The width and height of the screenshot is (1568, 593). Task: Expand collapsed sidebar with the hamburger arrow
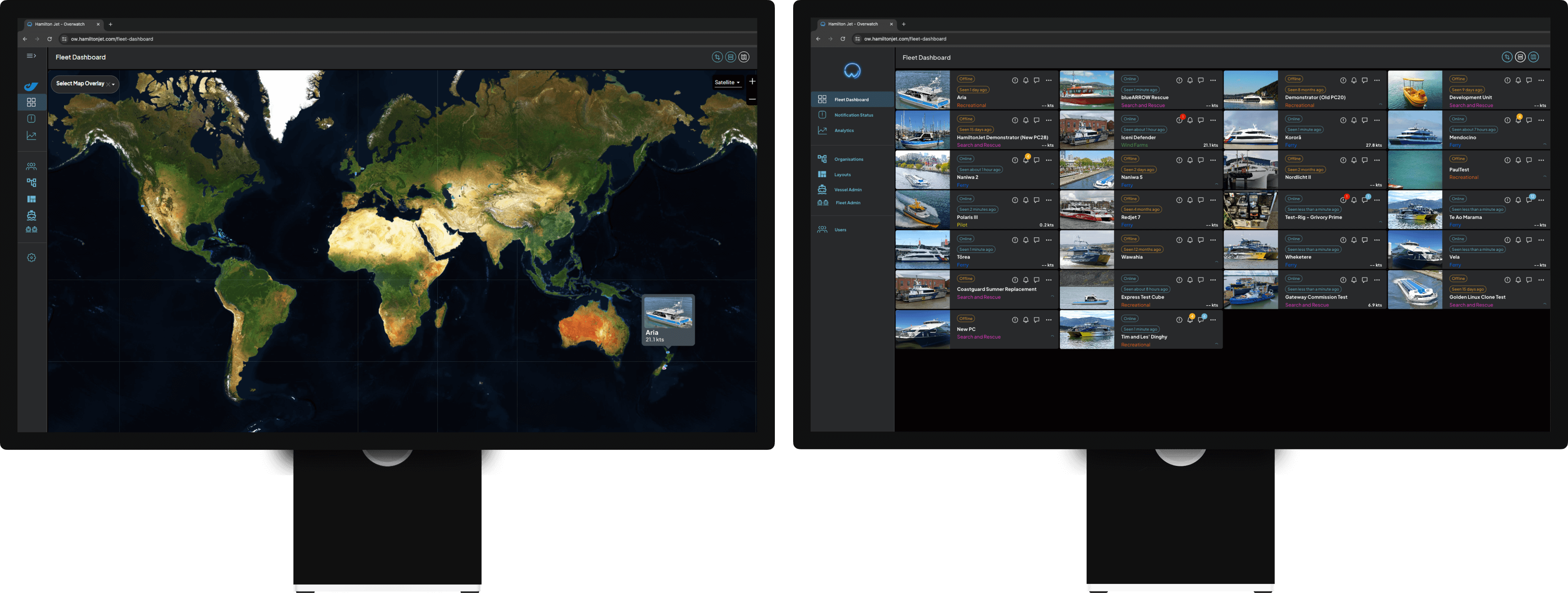pos(31,56)
